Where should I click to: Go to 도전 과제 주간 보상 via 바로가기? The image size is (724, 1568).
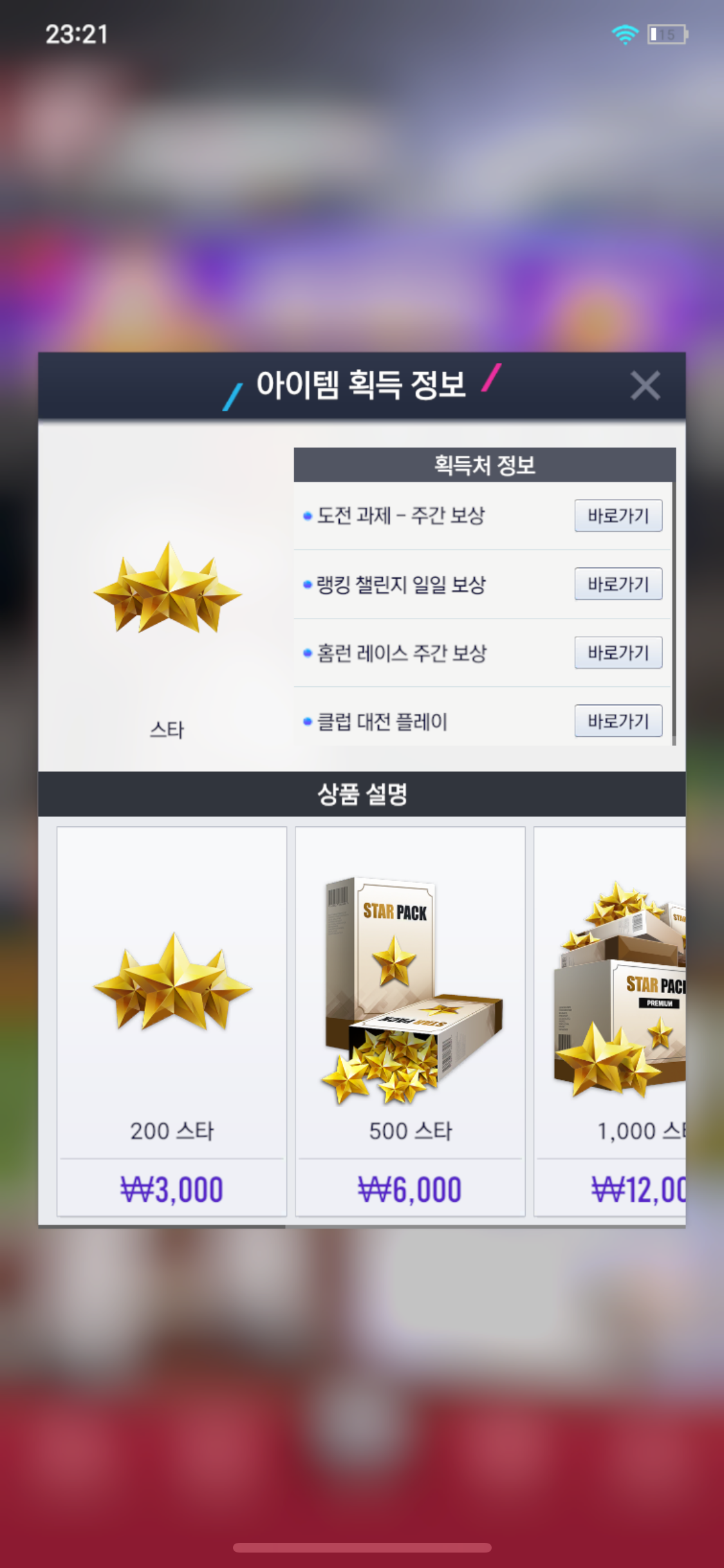[x=618, y=516]
